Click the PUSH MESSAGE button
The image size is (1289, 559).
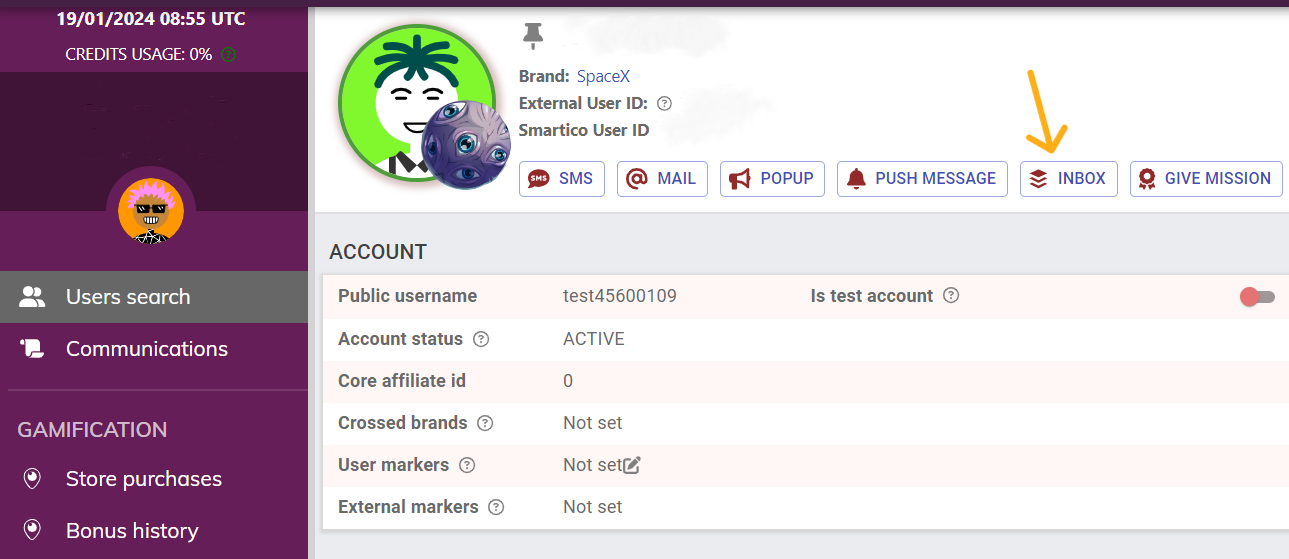pyautogui.click(x=921, y=179)
